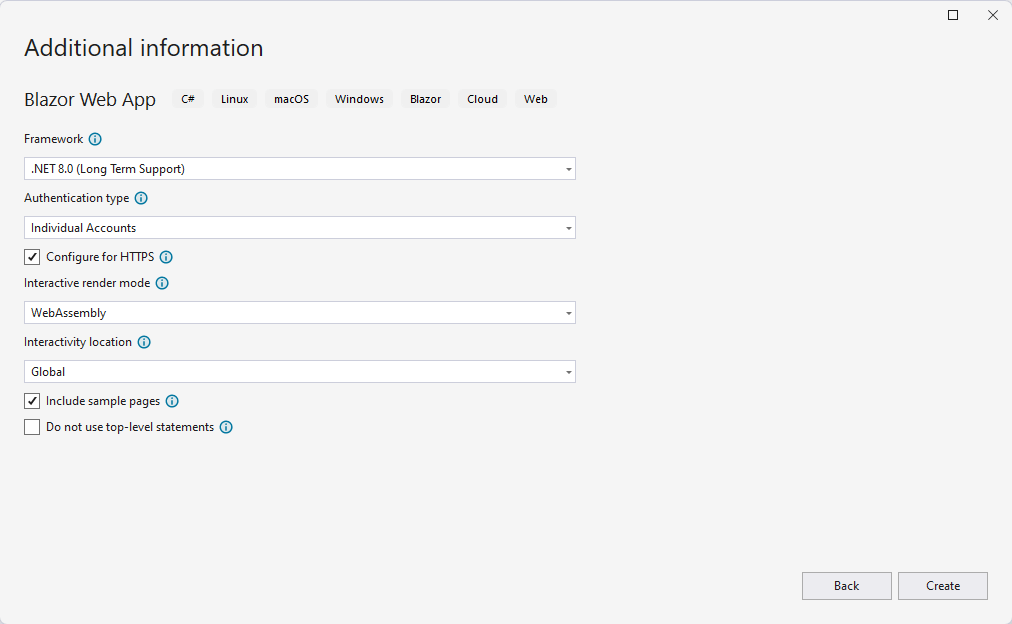Click the Additional information heading
Viewport: 1012px width, 624px height.
143,48
